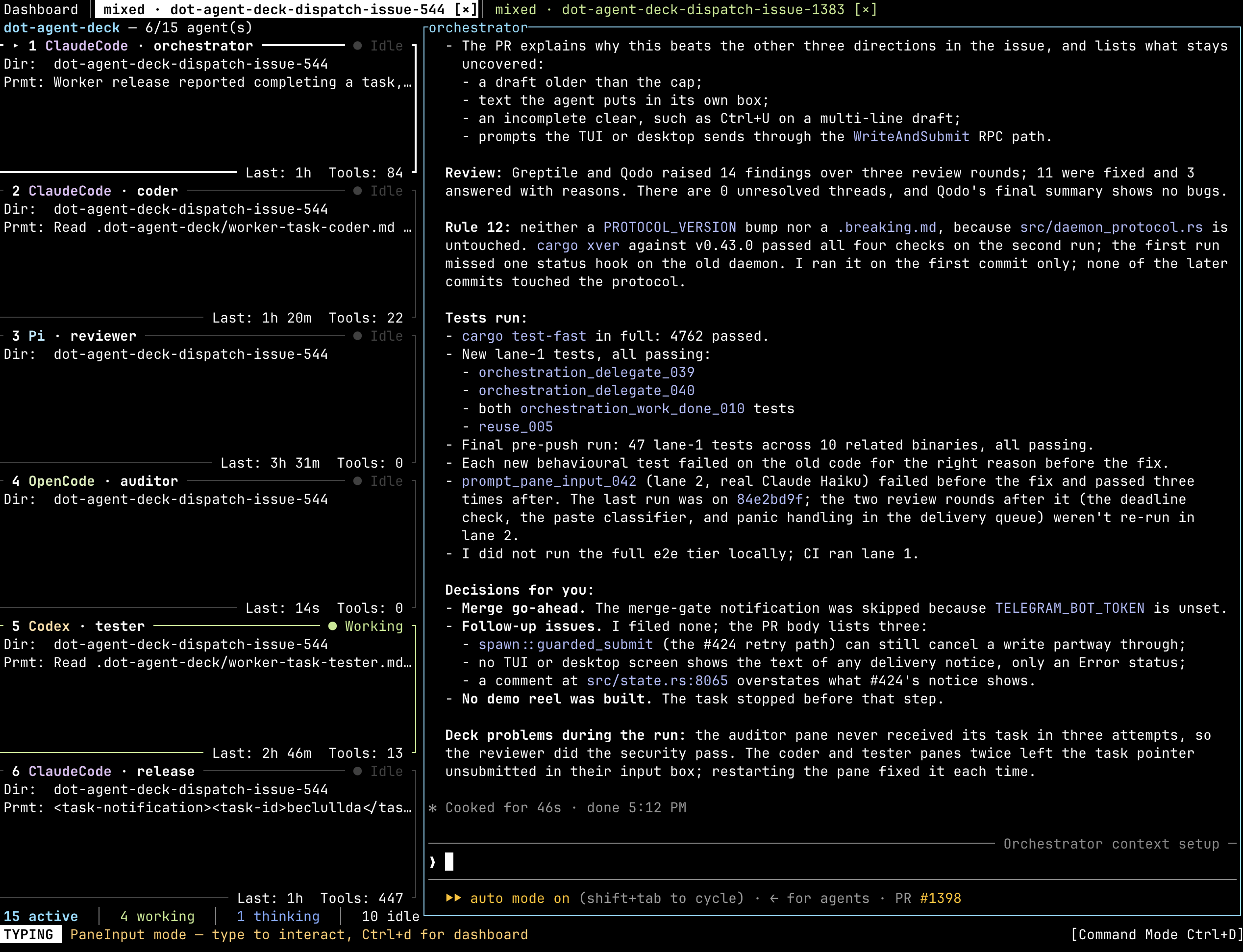Focus the orchestrator prompt input field
The width and height of the screenshot is (1243, 952).
pos(833,862)
